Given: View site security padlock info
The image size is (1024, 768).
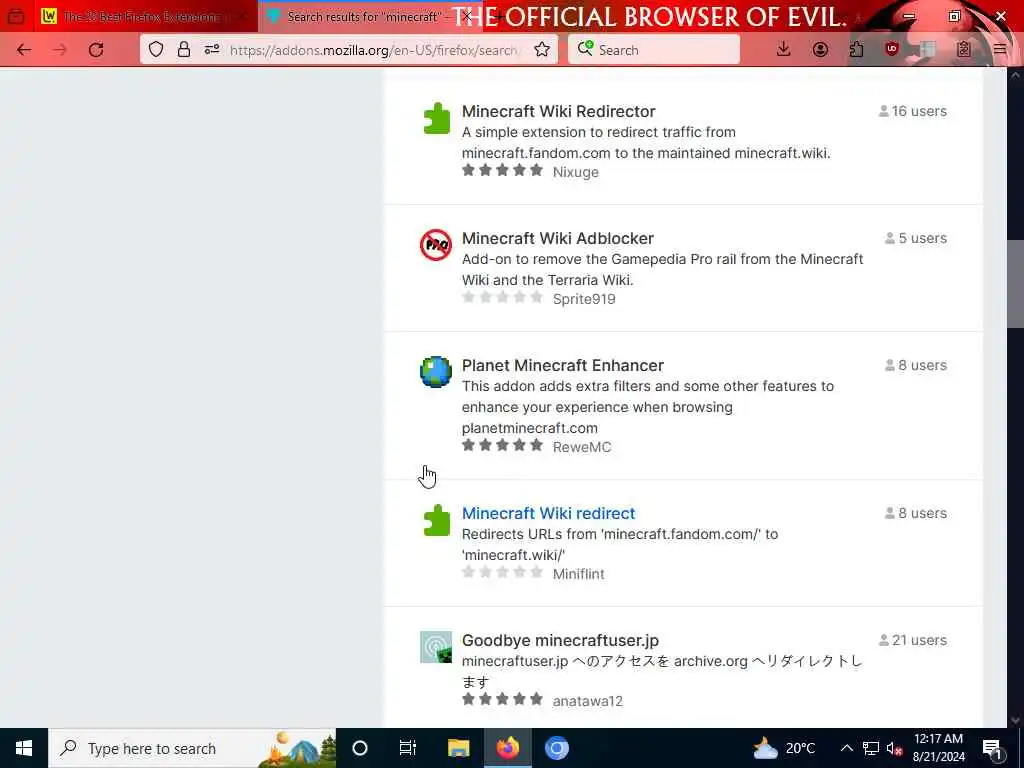Looking at the screenshot, I should pyautogui.click(x=184, y=50).
